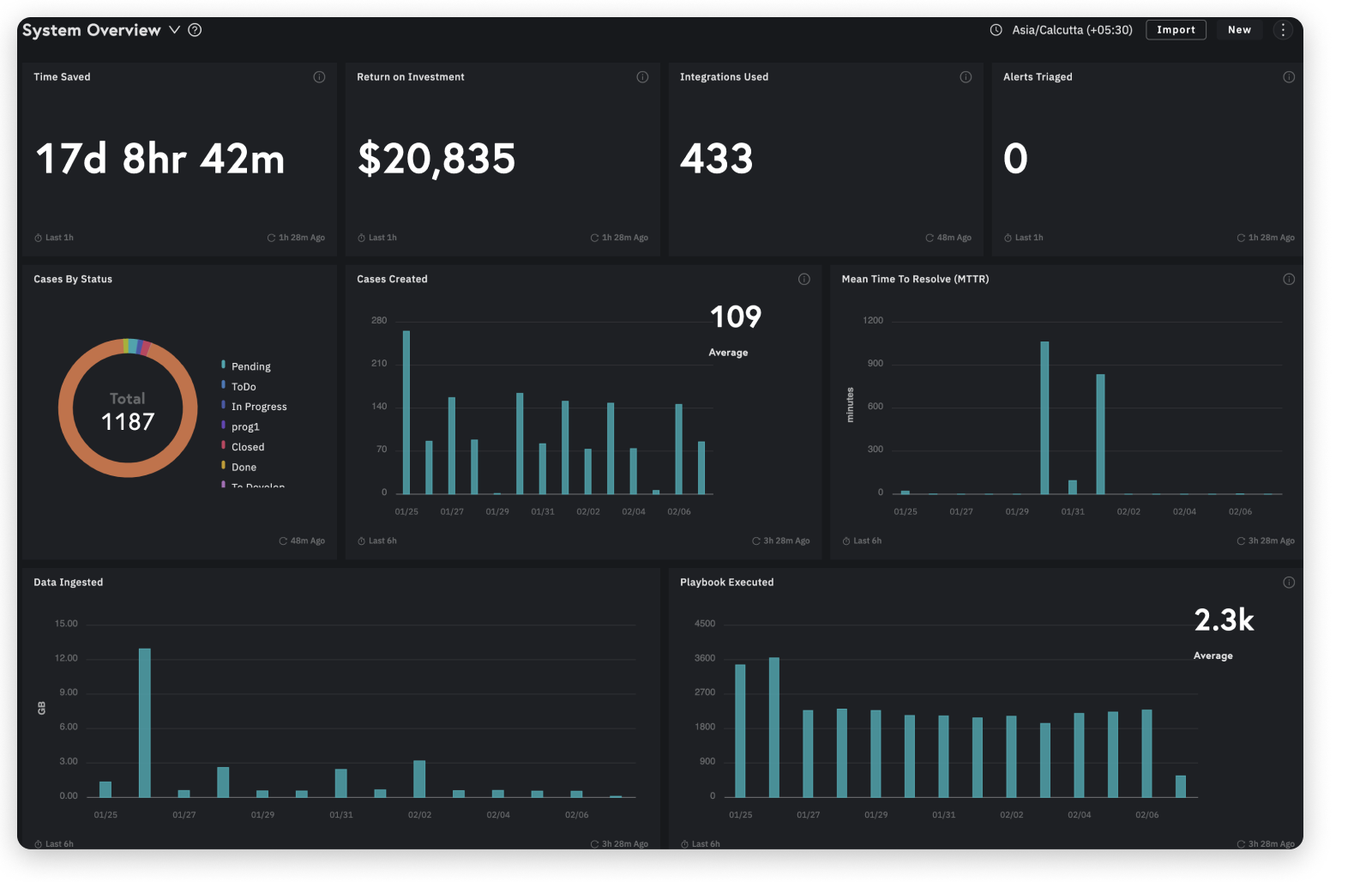This screenshot has width=1372, height=882.
Task: Click the System Overview dashboard title
Action: (x=92, y=30)
